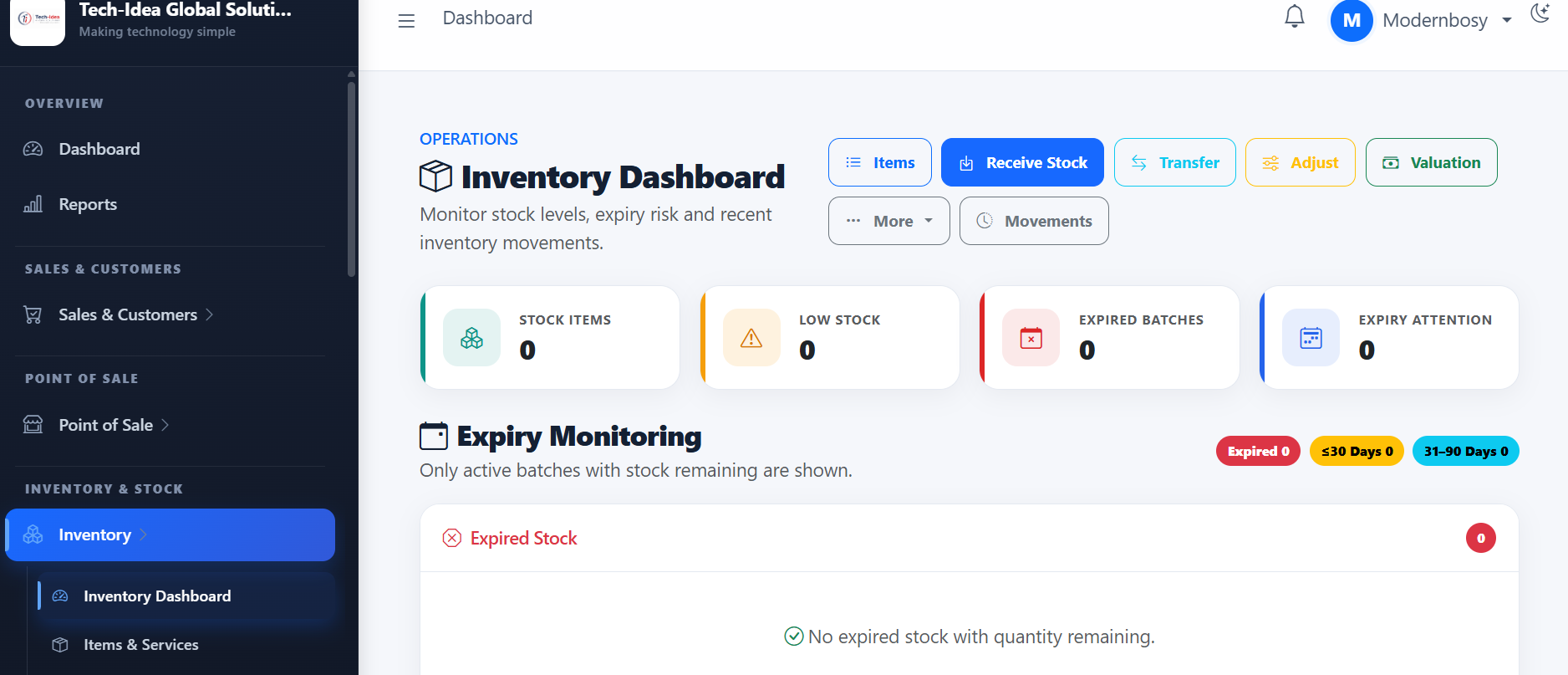The image size is (1568, 675).
Task: Click the red Expired Stock count badge
Action: click(1481, 538)
